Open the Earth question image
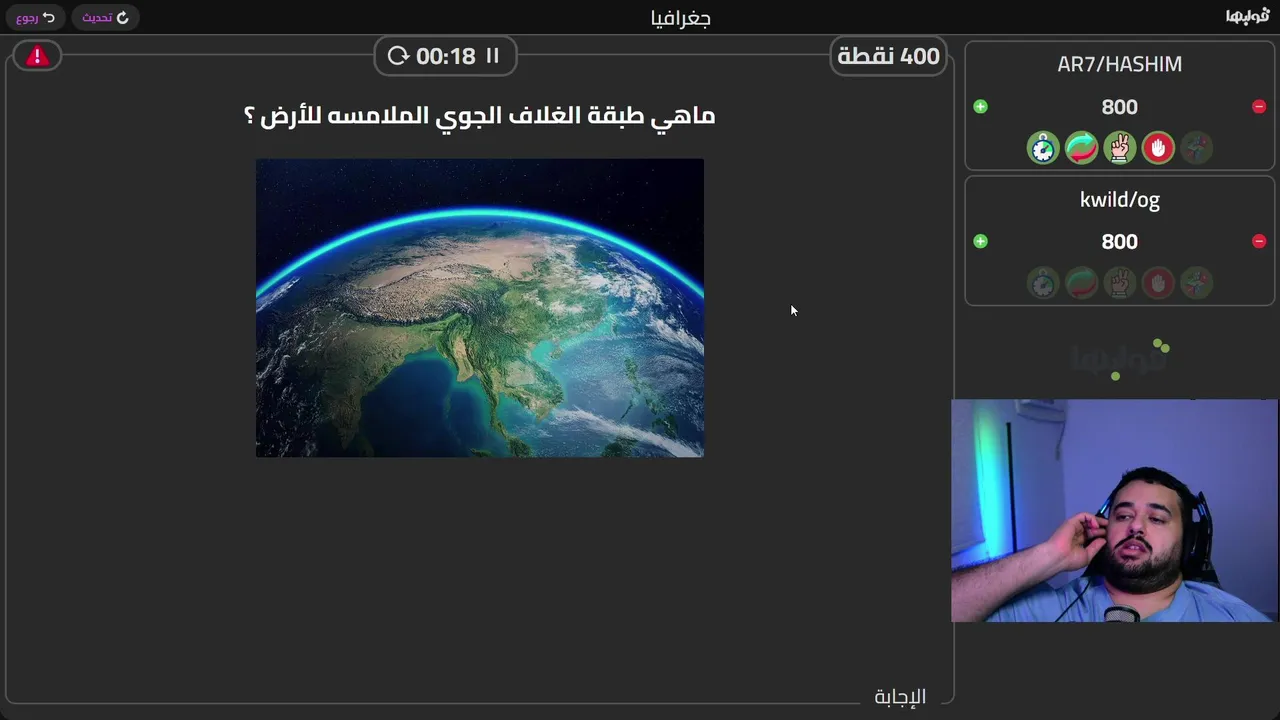The image size is (1280, 720). [480, 308]
